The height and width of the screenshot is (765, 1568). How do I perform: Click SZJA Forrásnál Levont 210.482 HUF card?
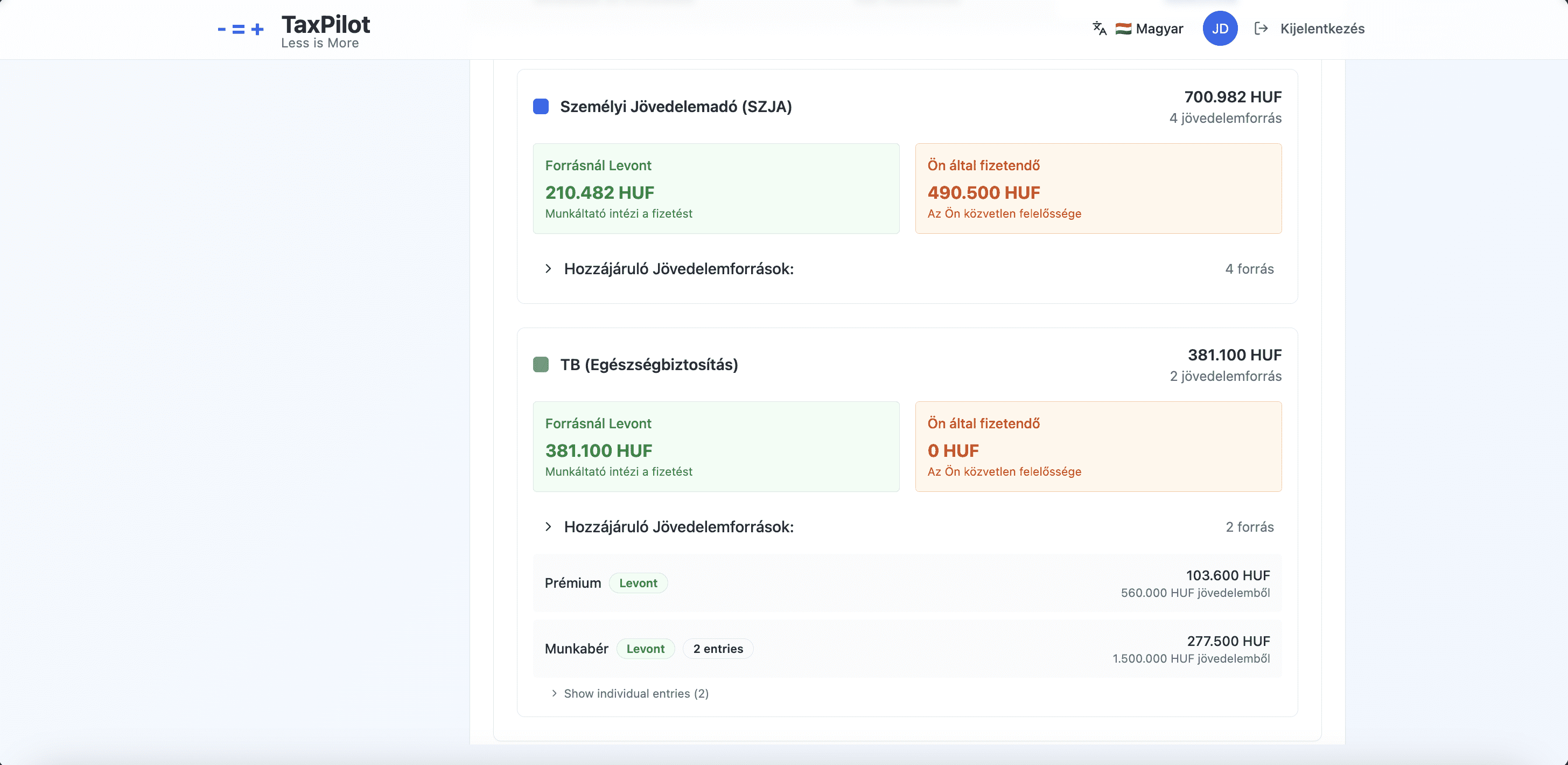coord(716,189)
